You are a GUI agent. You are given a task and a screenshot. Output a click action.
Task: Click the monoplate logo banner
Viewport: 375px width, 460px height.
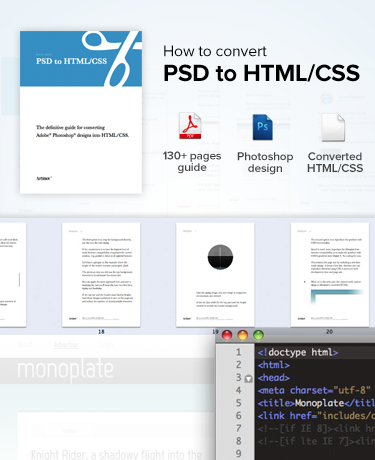[65, 369]
